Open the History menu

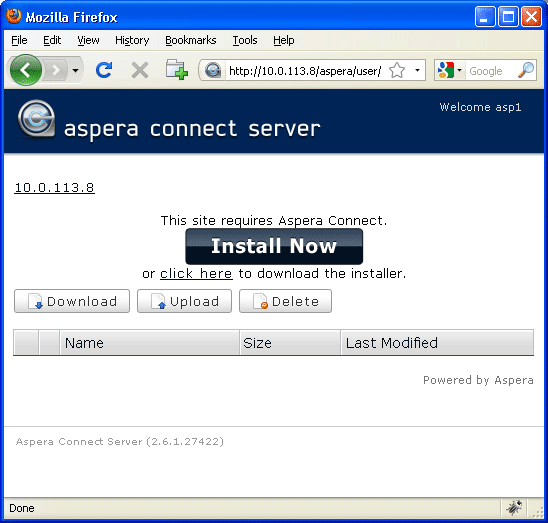[x=132, y=40]
